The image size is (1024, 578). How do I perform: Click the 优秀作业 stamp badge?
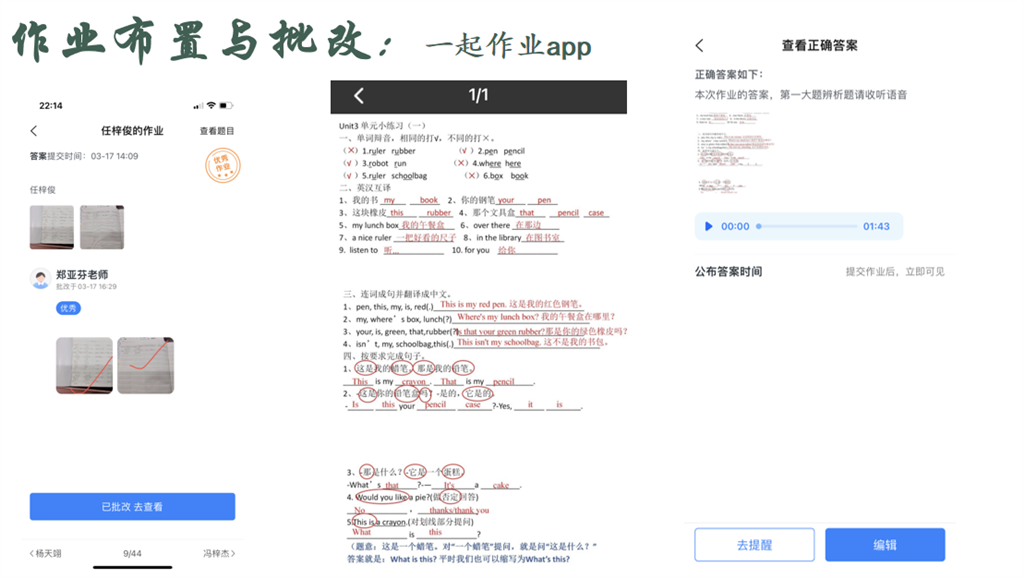coord(223,166)
